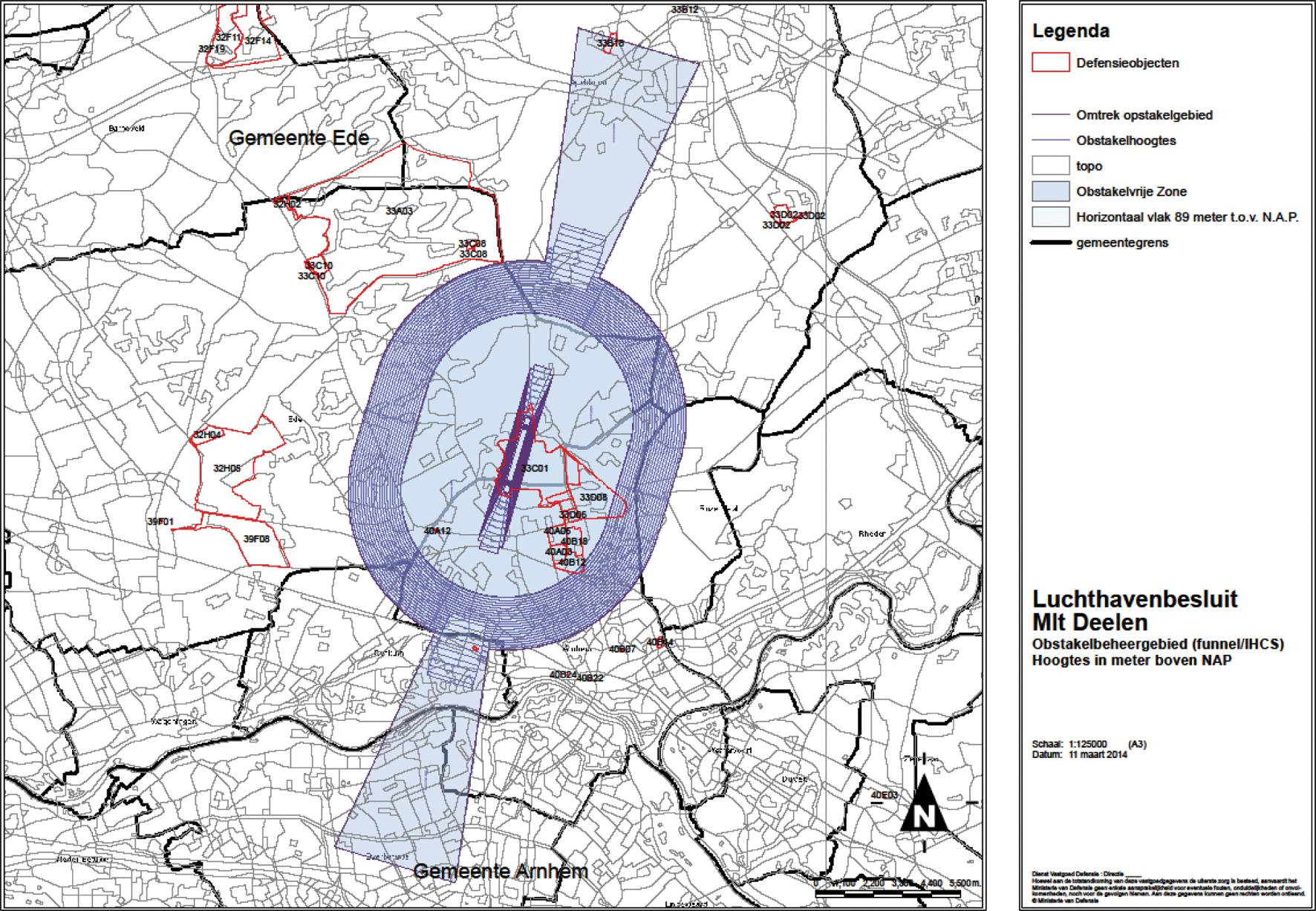Click the white topo legend box

click(1050, 166)
